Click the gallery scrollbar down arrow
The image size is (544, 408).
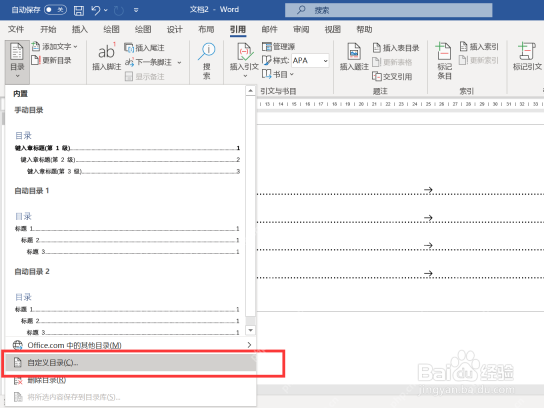pos(250,330)
